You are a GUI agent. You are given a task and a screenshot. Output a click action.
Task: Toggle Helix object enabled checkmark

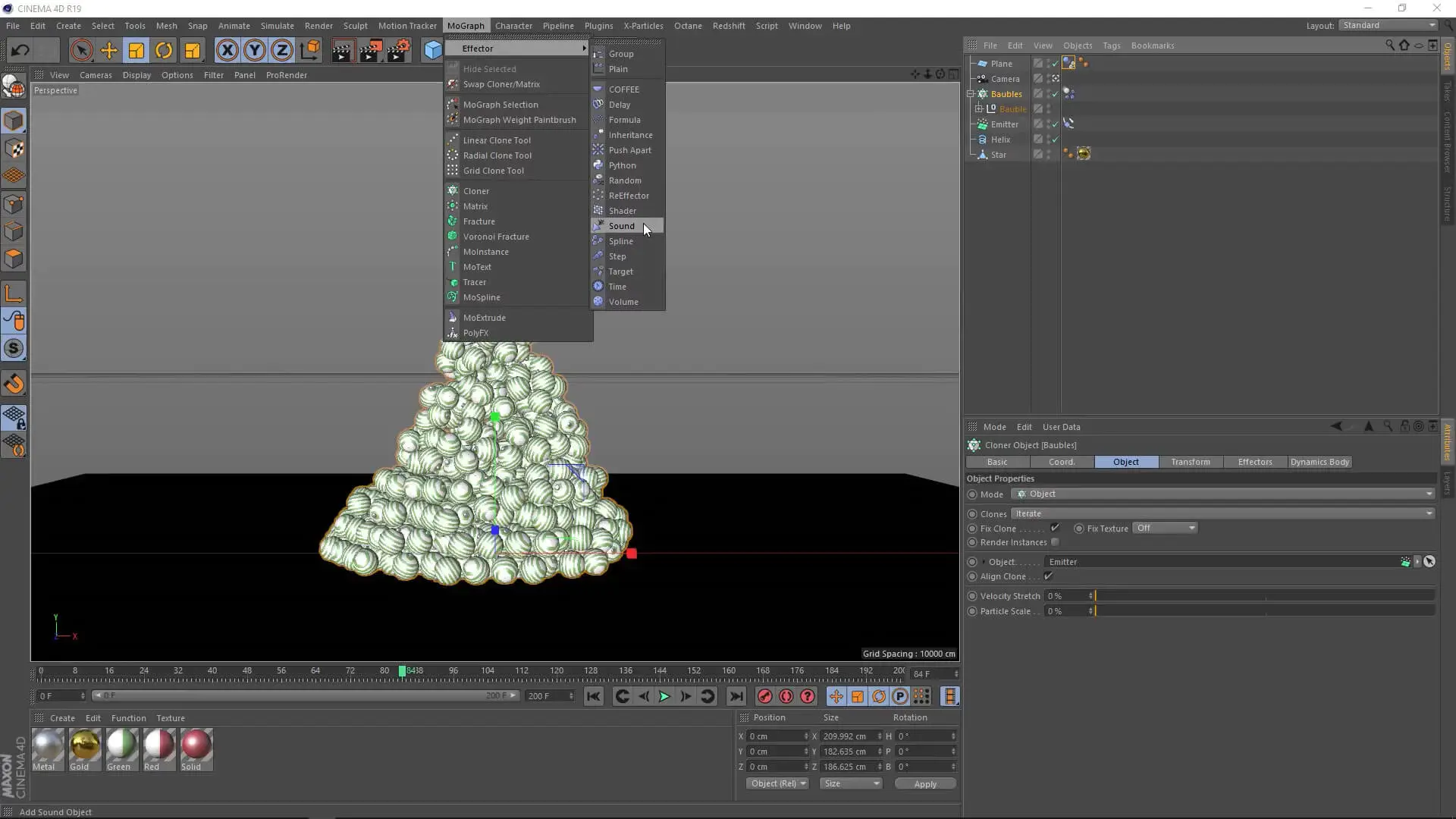[1055, 140]
